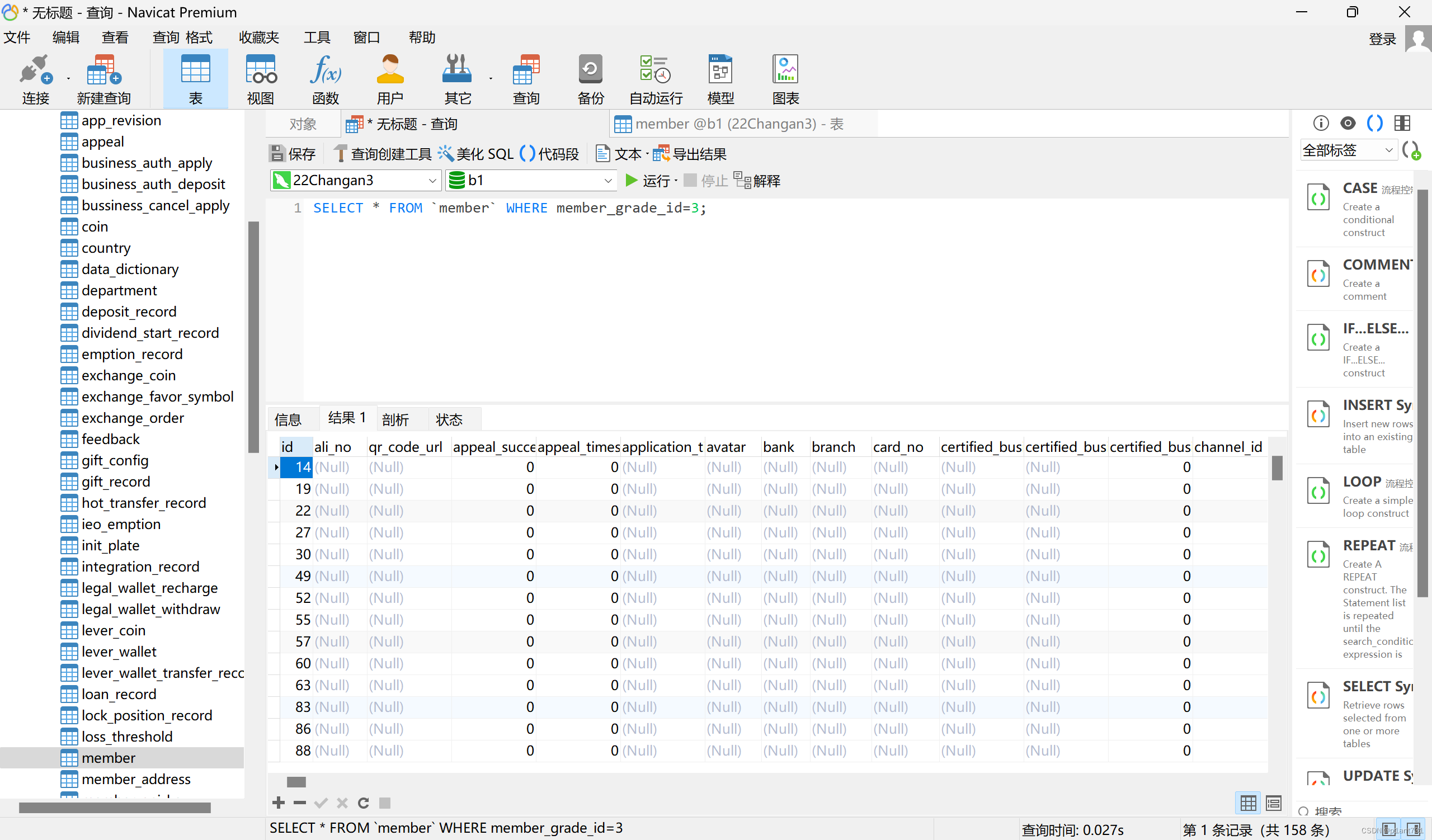
Task: Click the member table in sidebar
Action: pos(108,758)
